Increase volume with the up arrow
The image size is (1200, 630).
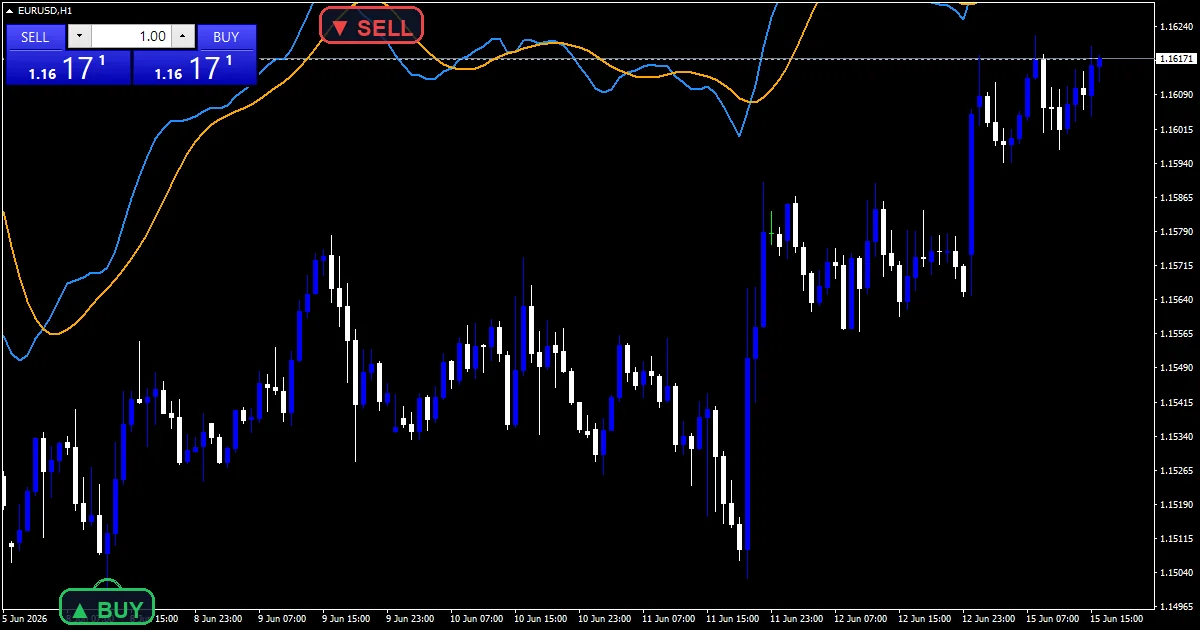coord(183,37)
